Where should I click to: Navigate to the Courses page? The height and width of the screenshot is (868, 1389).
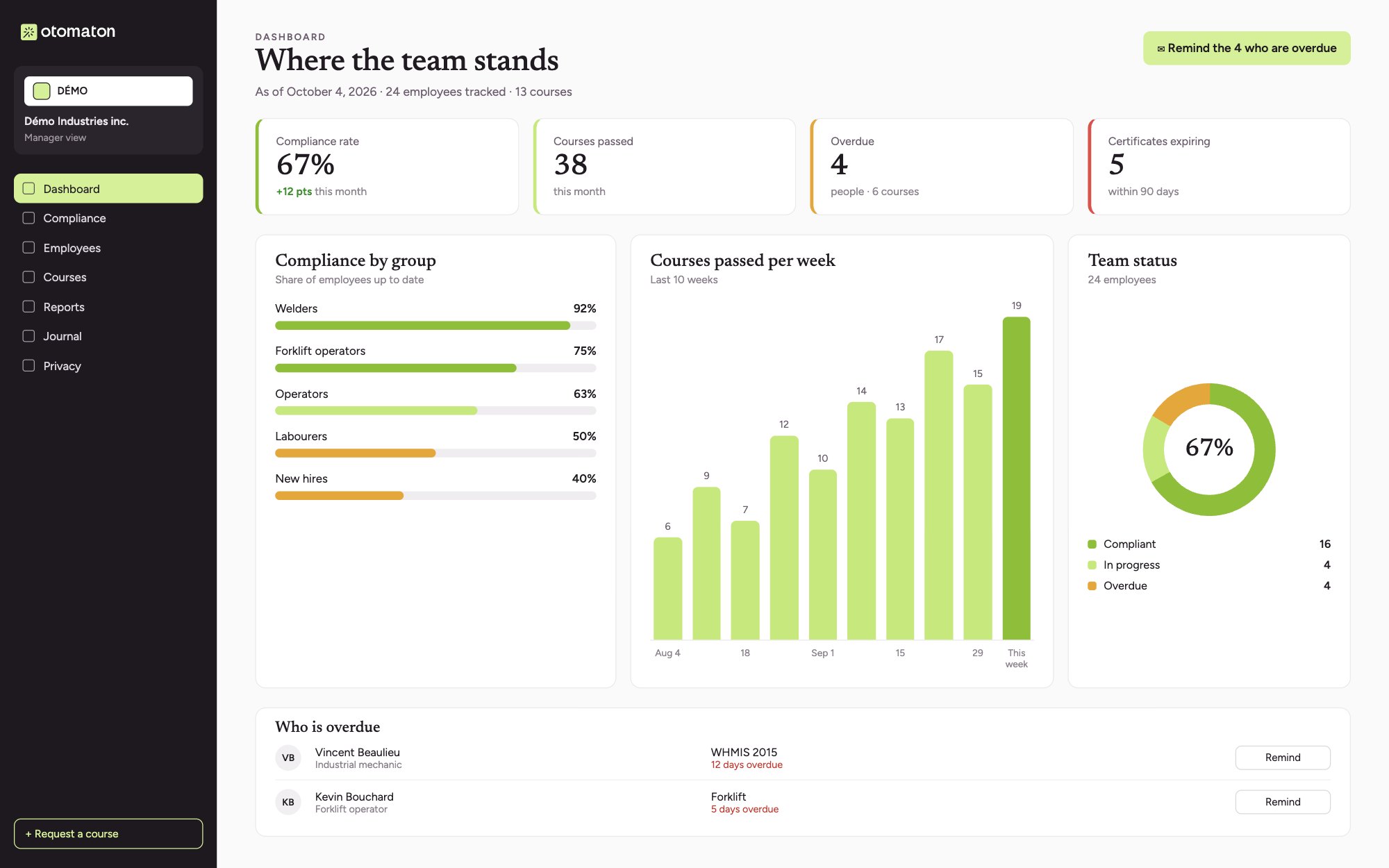tap(108, 277)
